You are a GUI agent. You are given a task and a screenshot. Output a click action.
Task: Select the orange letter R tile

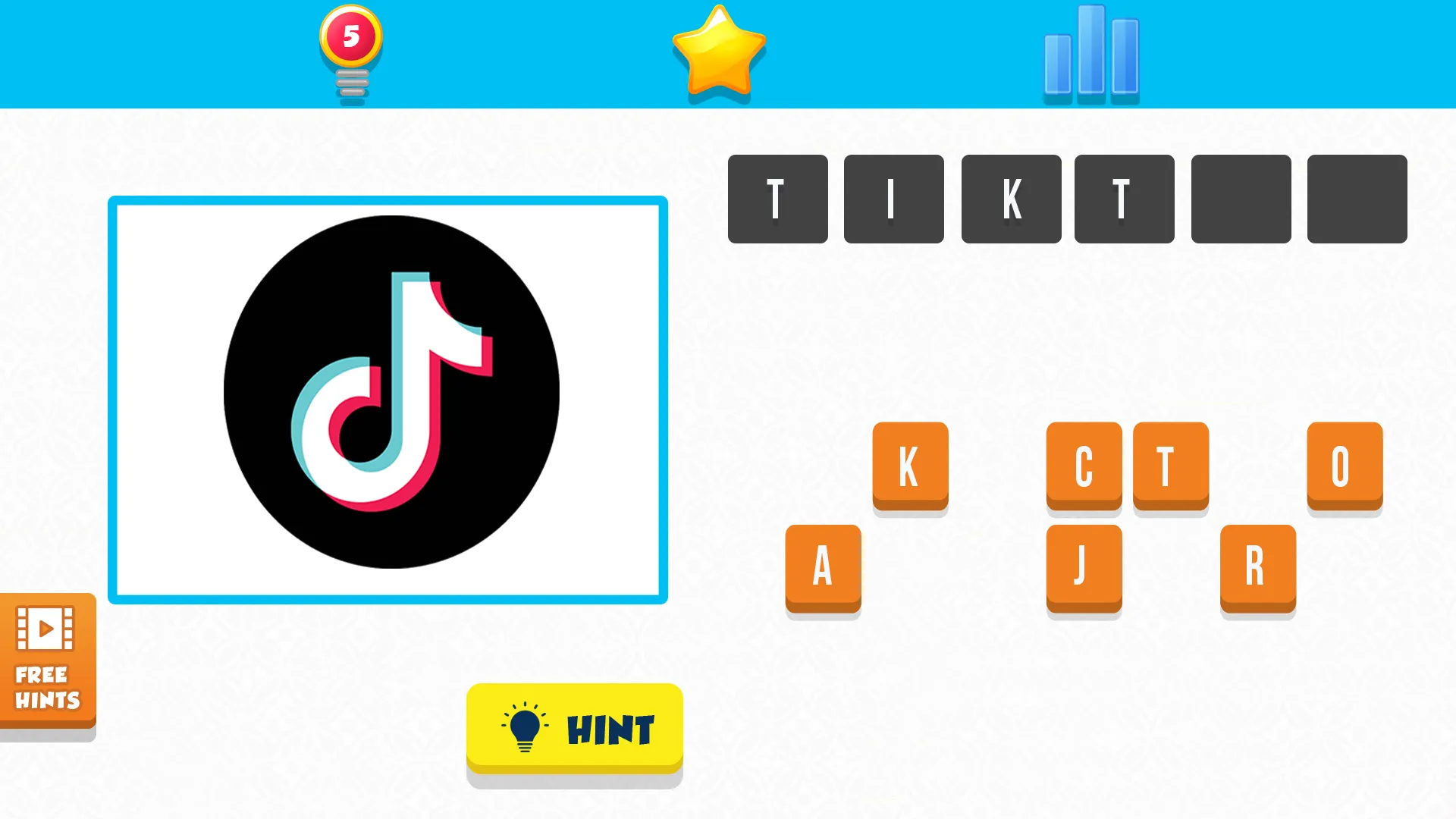point(1258,566)
